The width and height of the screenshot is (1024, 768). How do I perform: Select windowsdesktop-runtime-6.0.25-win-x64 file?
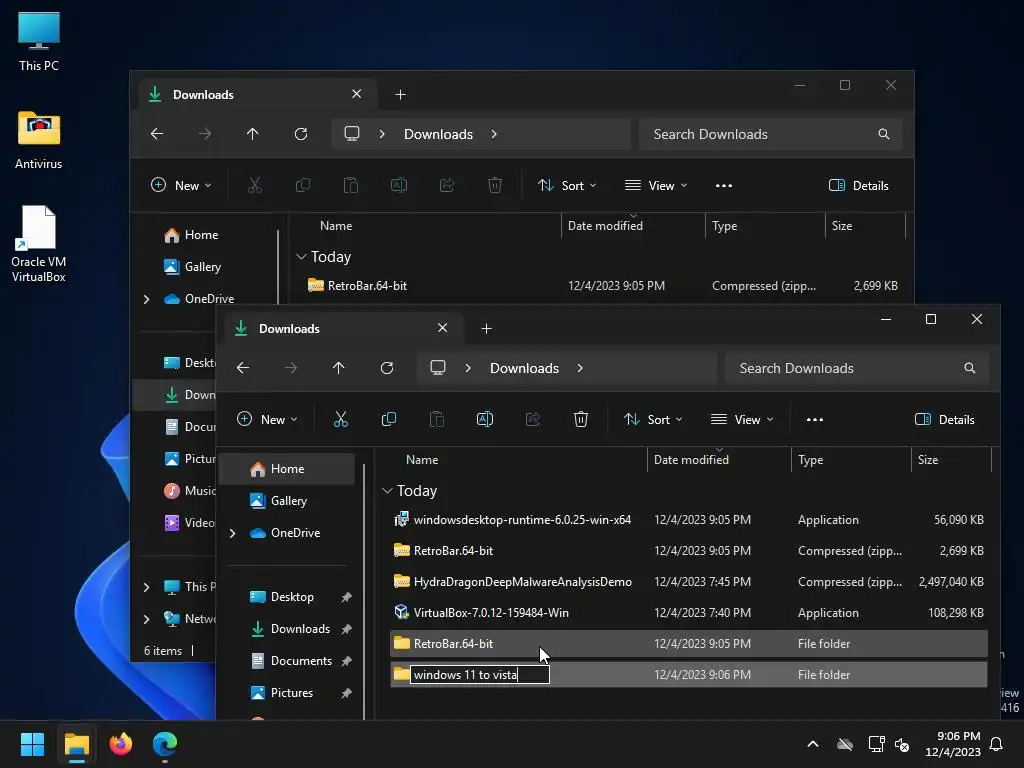689,520
